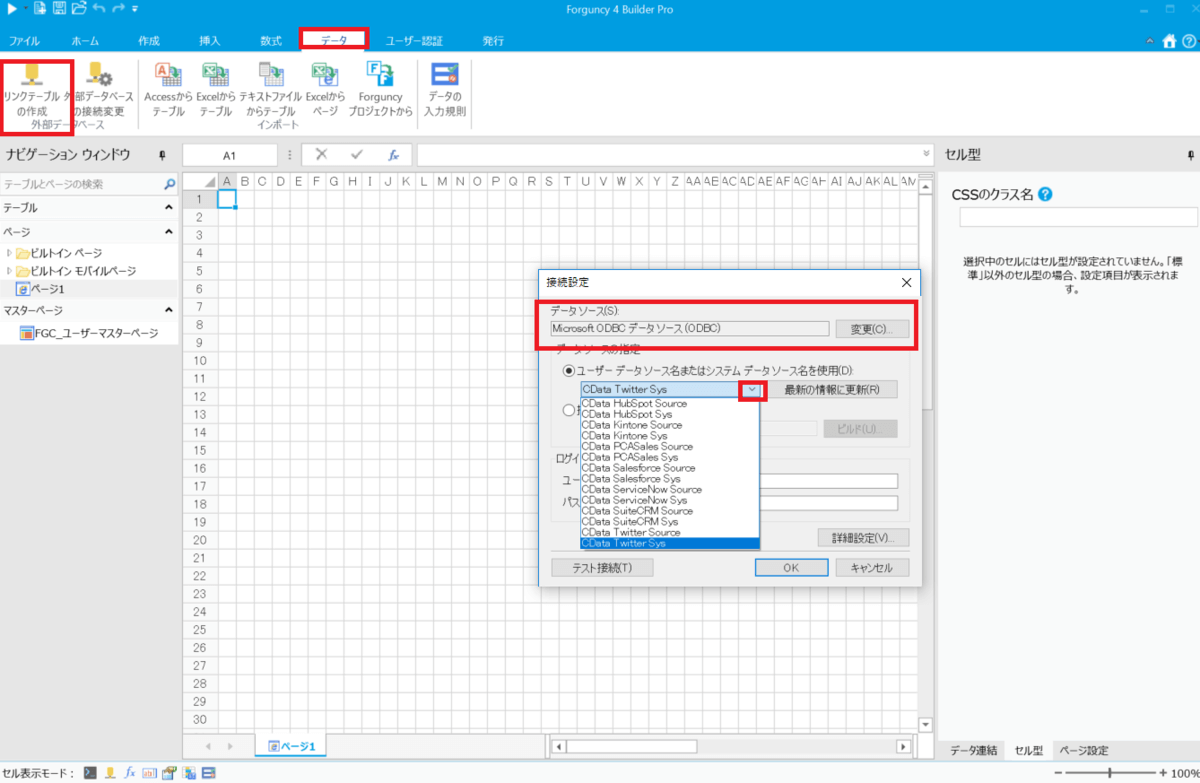Pin the ナビゲーション ウィンドウ panel
1200x783 pixels.
click(162, 155)
